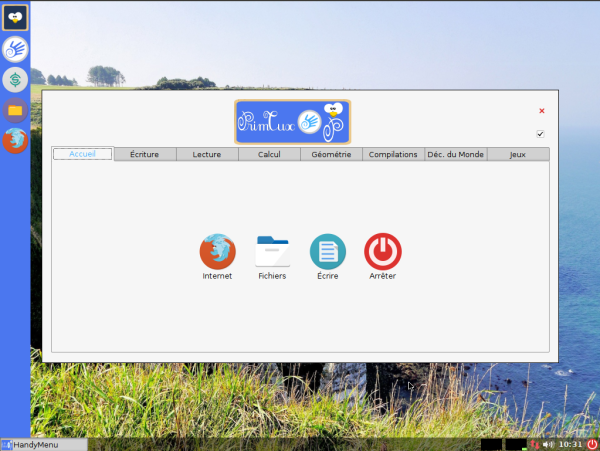Screen dimensions: 600x451
Task: Close HandyMenu with the red X
Action: (542, 111)
